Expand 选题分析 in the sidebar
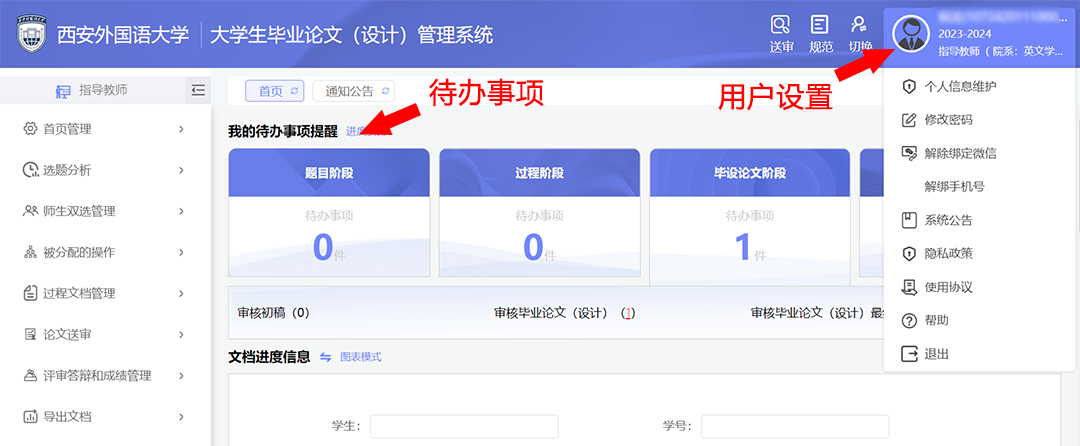The width and height of the screenshot is (1080, 446). pyautogui.click(x=105, y=170)
